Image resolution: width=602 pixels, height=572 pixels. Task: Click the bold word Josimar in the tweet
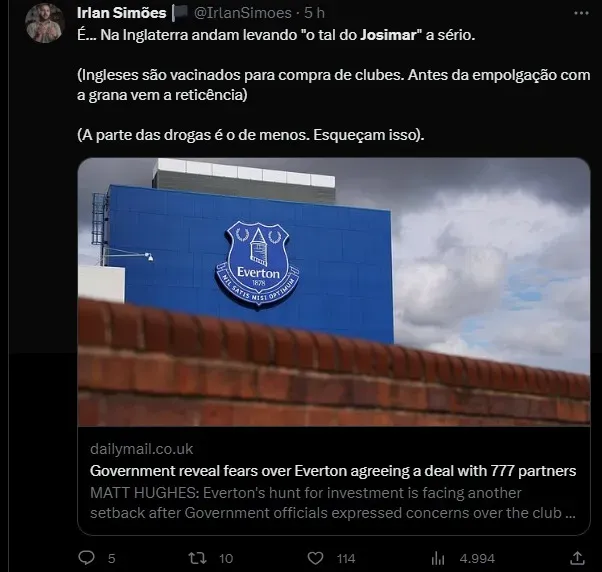(388, 35)
